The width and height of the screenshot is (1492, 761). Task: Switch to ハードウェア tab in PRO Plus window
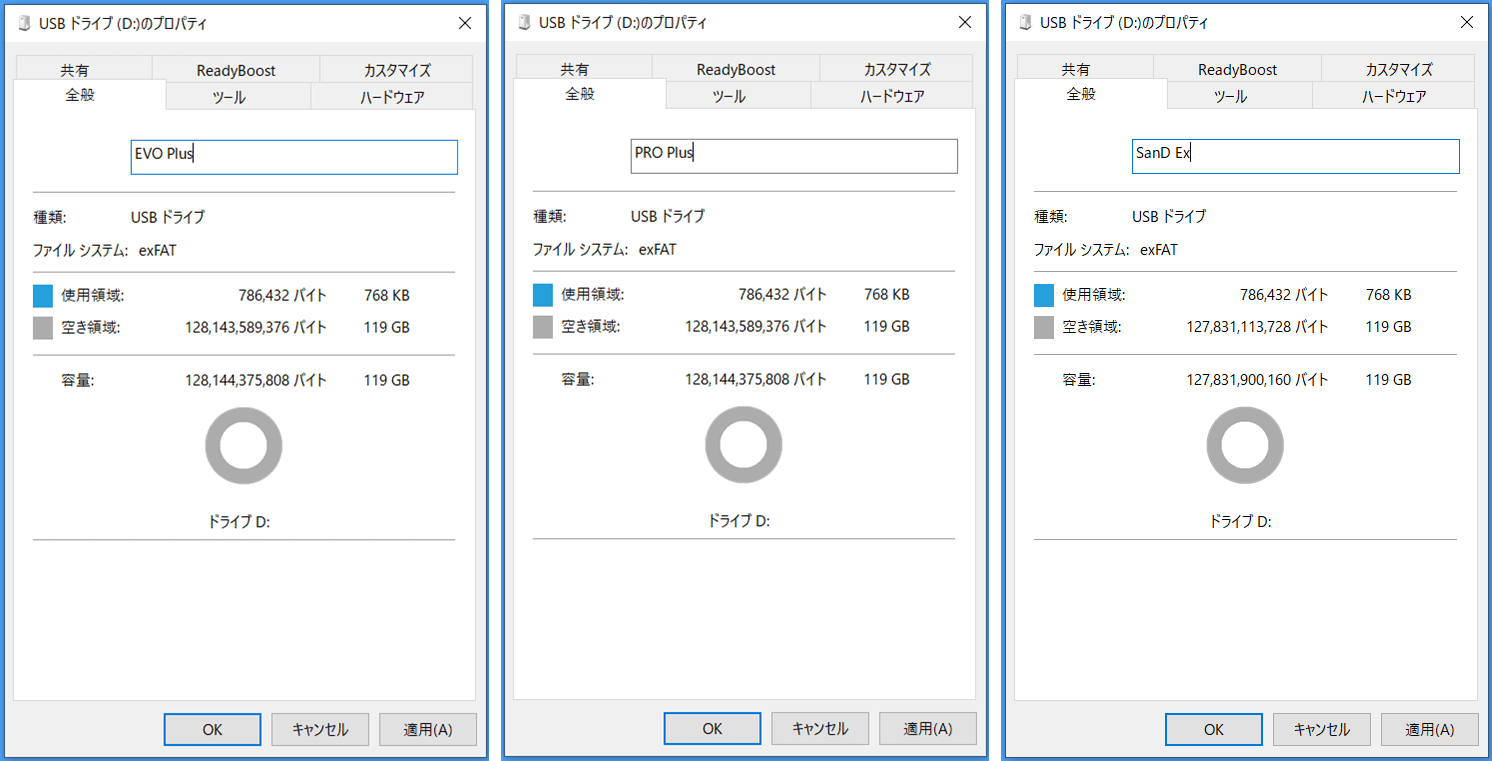tap(892, 96)
